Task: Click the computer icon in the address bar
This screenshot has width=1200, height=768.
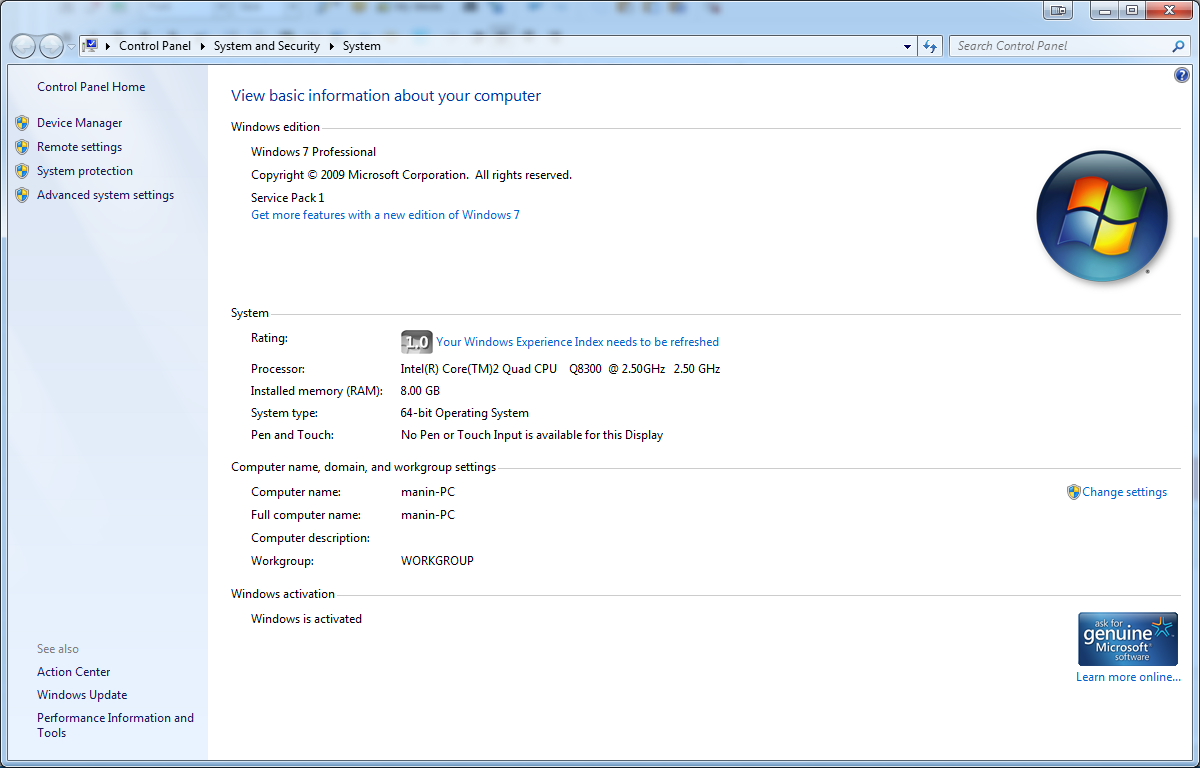Action: click(90, 46)
